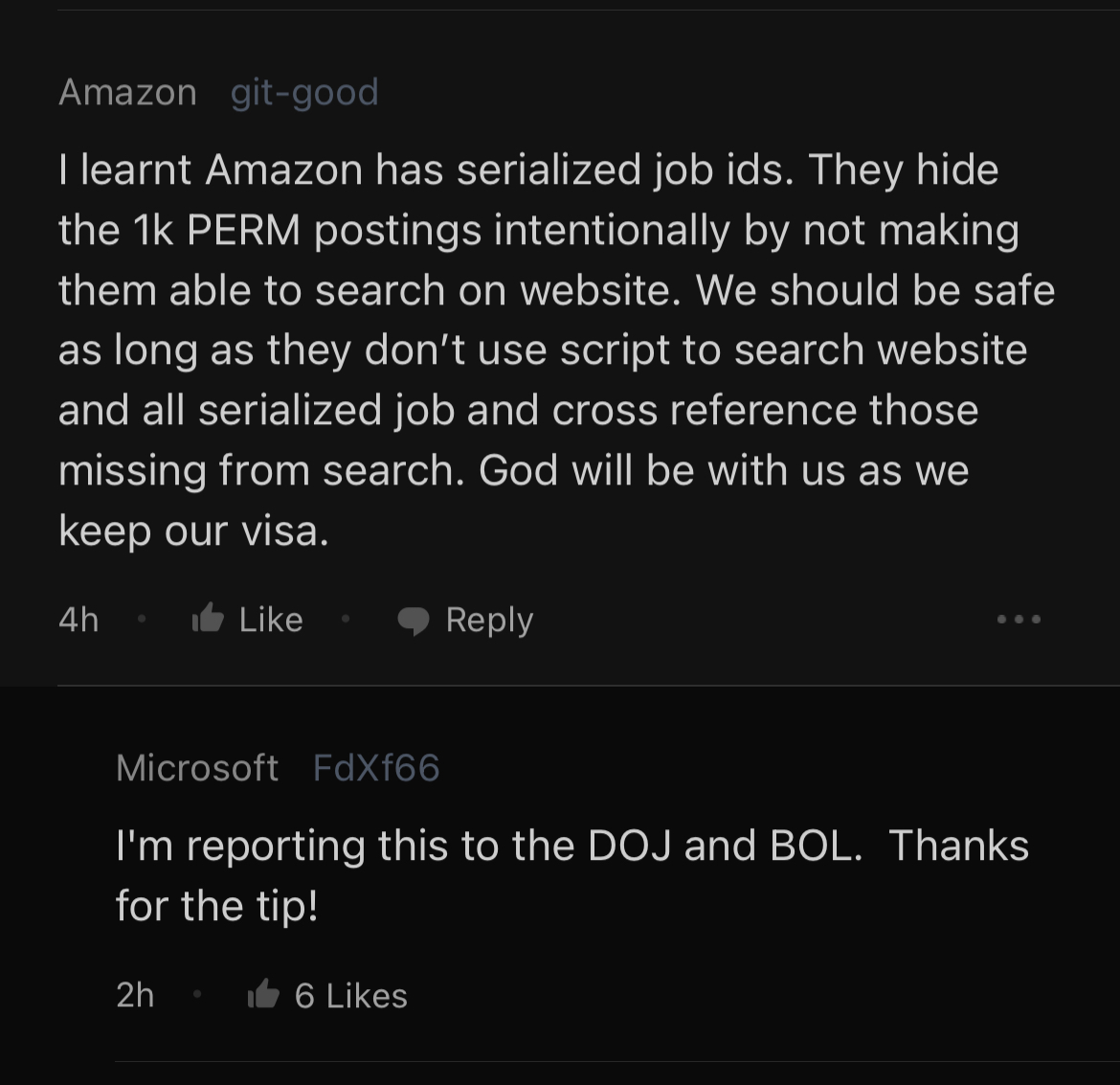Tap the line starting "I learnt Amazon"

pyautogui.click(x=528, y=170)
